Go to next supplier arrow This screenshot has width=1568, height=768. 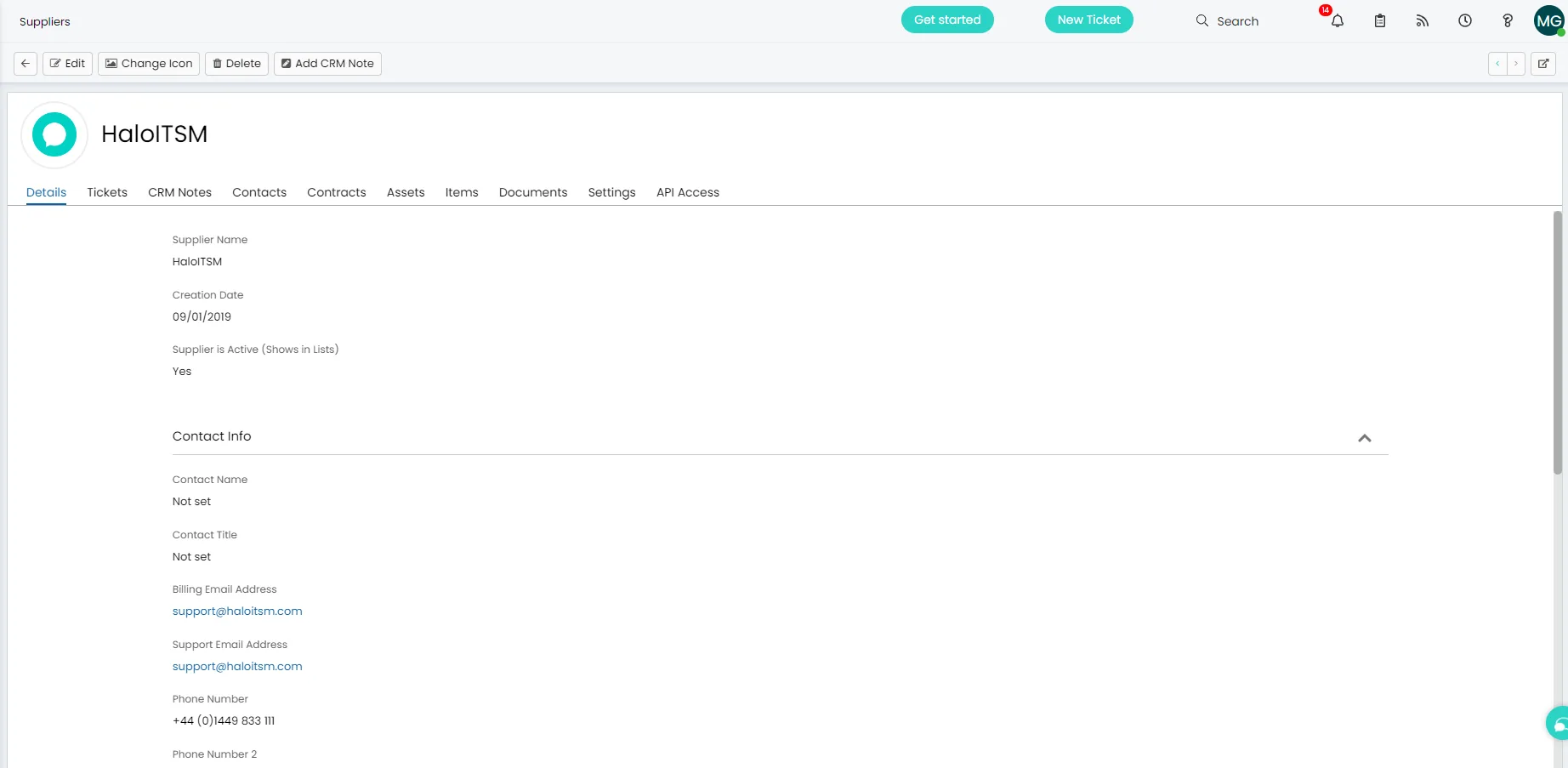pyautogui.click(x=1516, y=64)
